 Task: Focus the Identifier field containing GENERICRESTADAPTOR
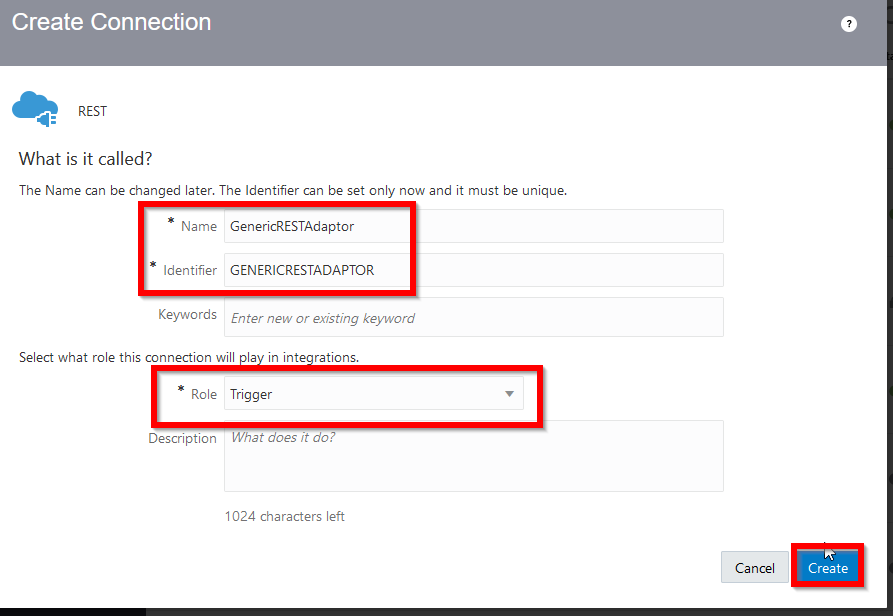pos(473,270)
